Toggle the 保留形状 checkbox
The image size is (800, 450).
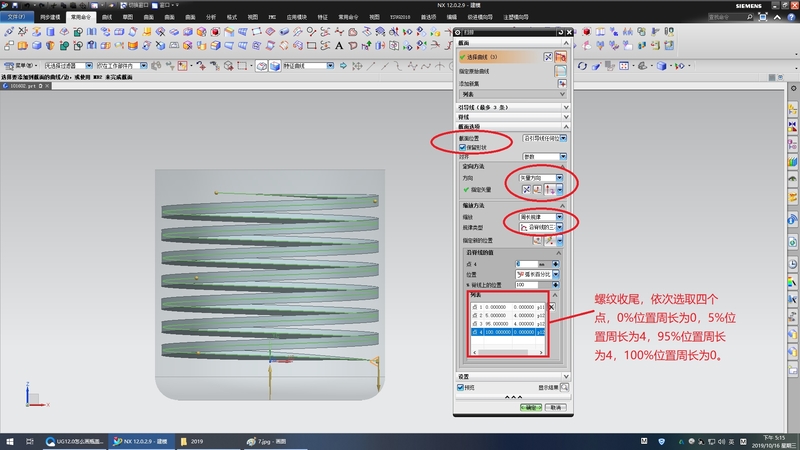coord(462,146)
